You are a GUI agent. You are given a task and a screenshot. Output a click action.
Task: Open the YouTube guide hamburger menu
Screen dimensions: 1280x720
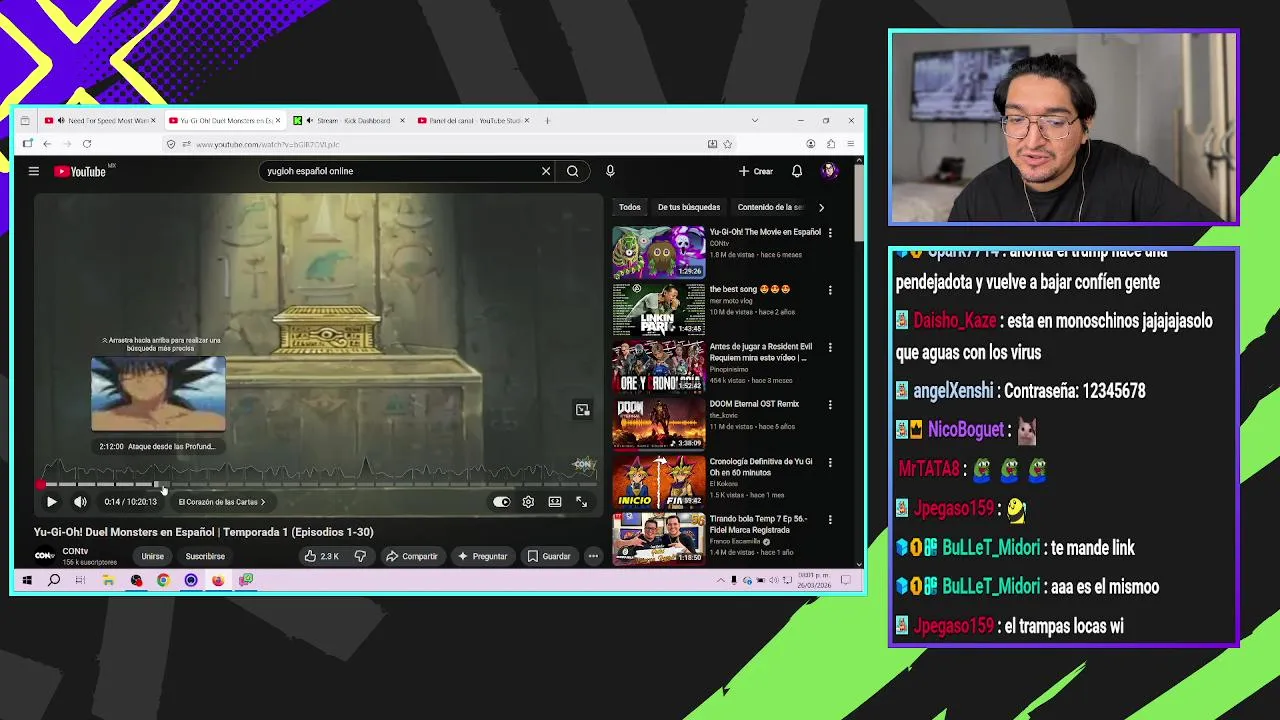33,171
